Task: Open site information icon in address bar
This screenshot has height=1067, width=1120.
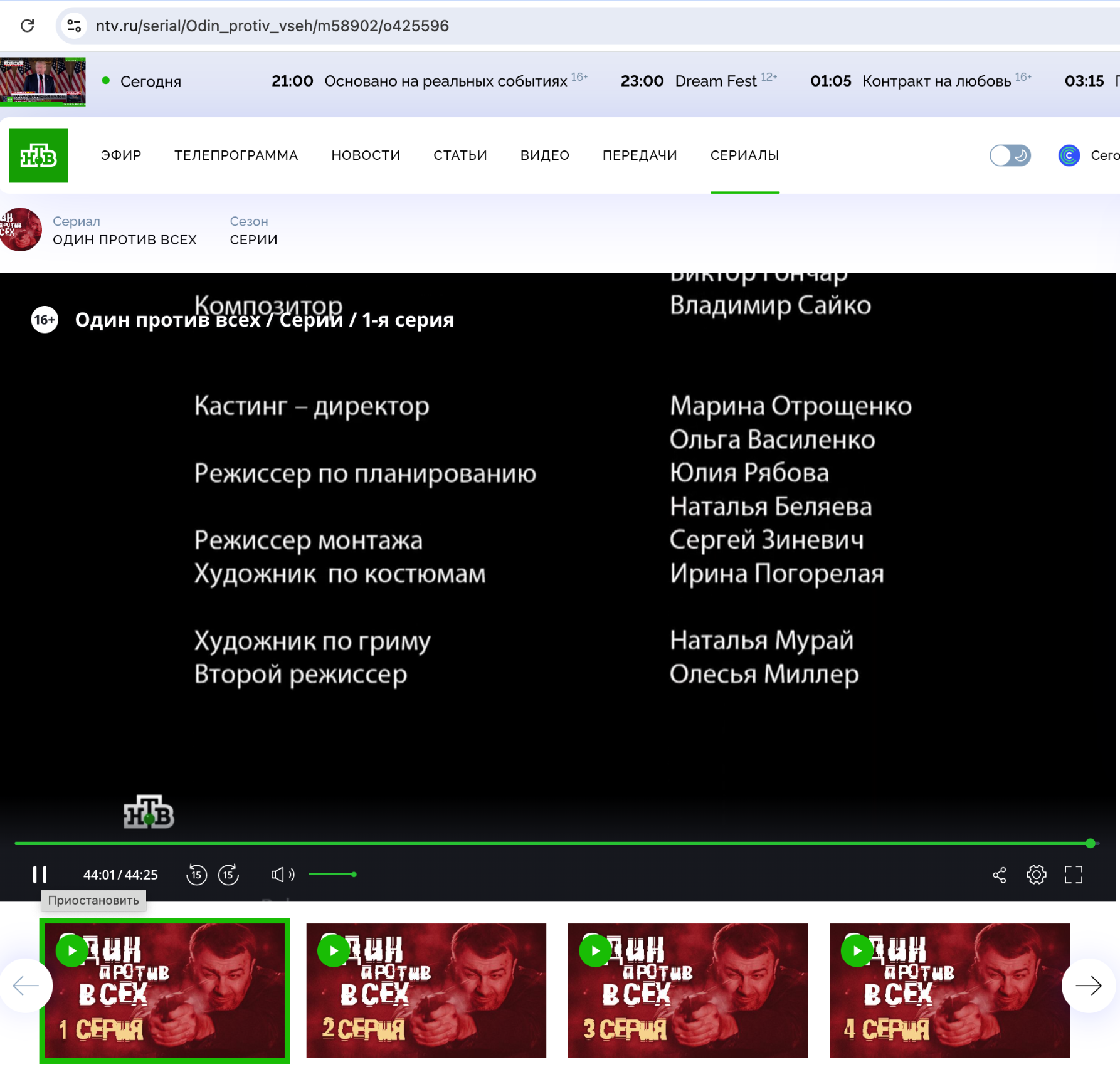Action: point(74,26)
